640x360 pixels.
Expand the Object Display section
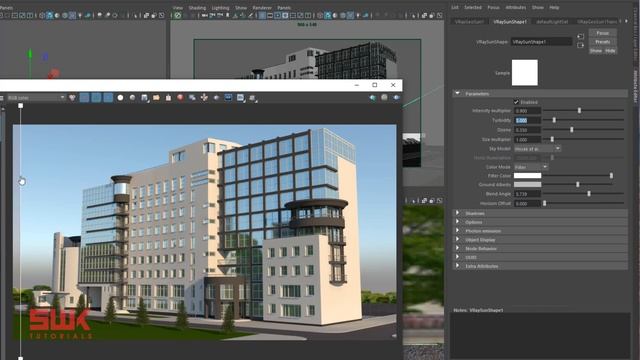point(458,240)
